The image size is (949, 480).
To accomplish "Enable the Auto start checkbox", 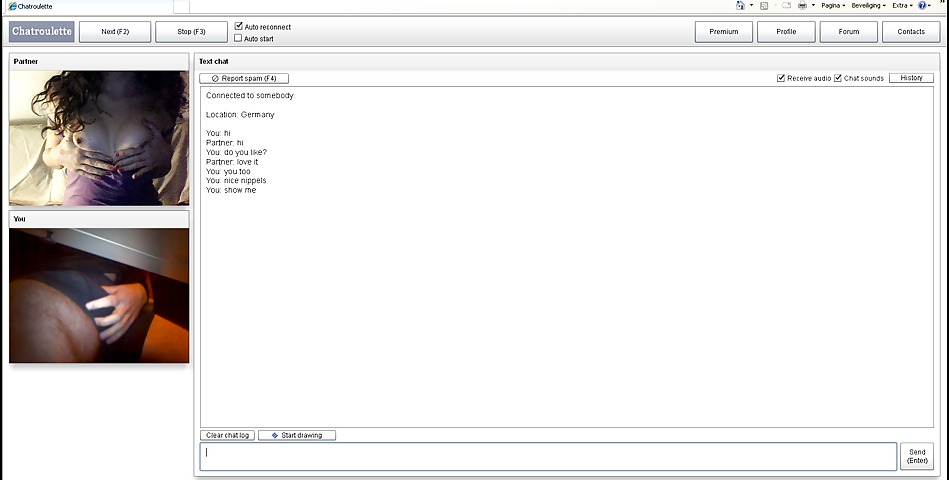I will click(x=238, y=38).
